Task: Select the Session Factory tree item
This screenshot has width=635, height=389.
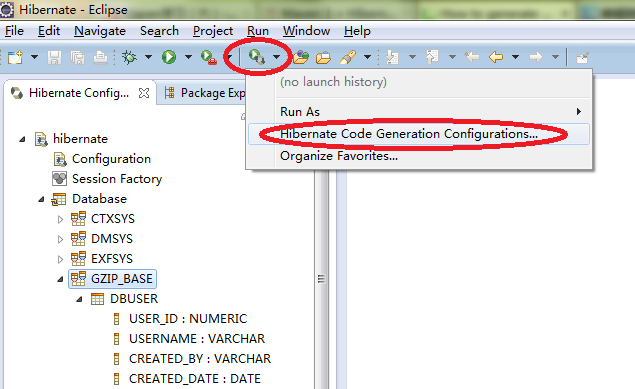Action: point(117,179)
